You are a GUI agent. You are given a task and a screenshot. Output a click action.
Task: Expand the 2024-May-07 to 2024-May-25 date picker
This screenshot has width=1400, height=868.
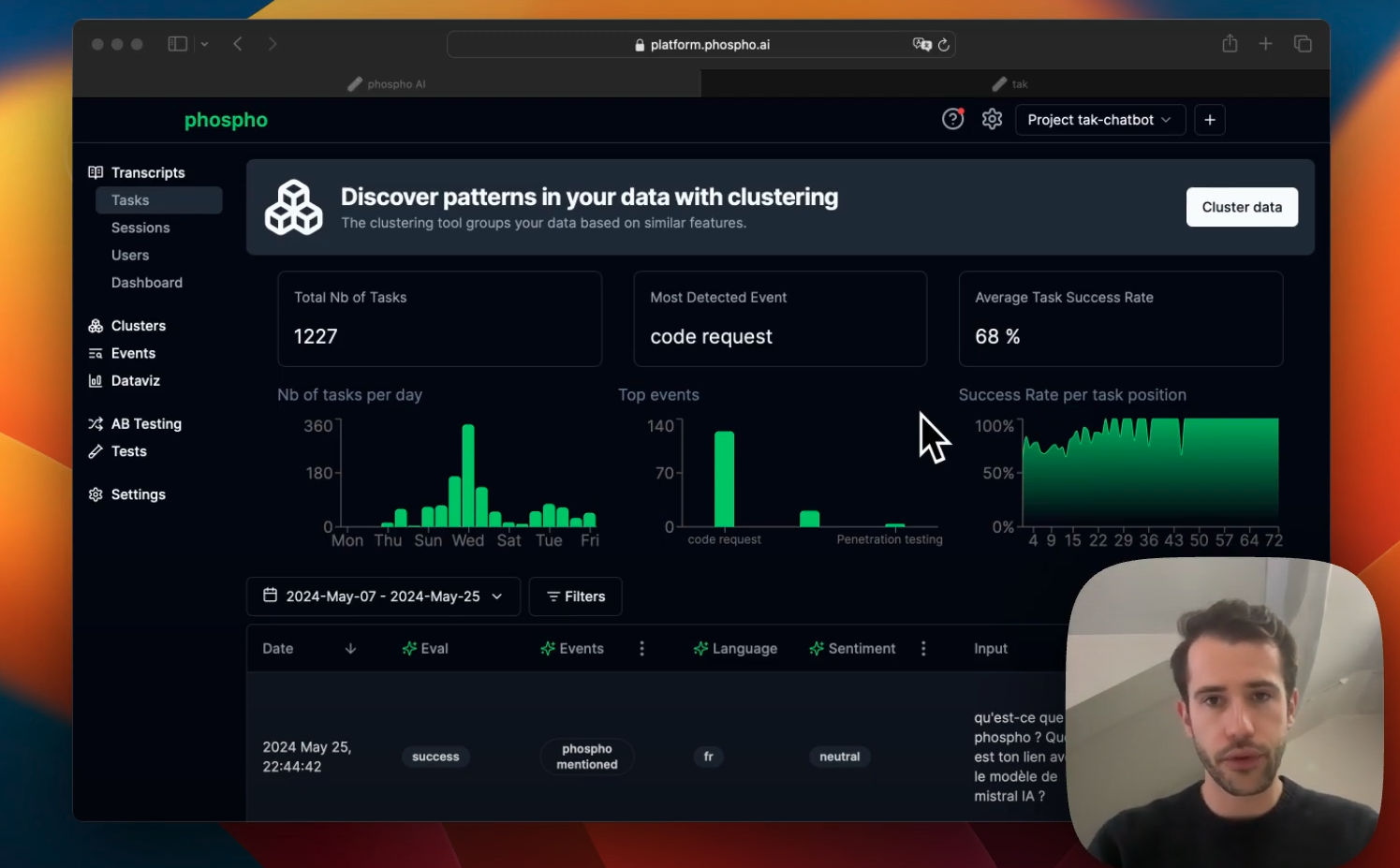pyautogui.click(x=383, y=596)
